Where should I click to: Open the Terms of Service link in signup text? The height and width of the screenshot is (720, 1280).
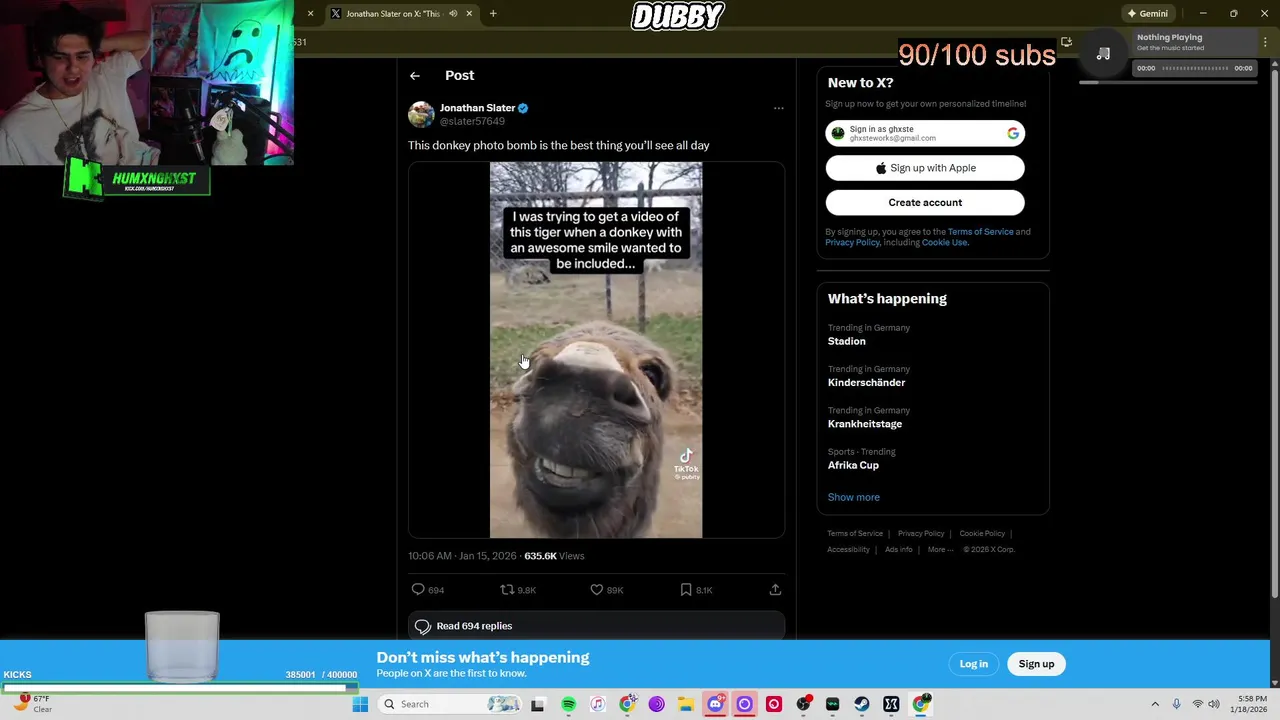(x=980, y=232)
